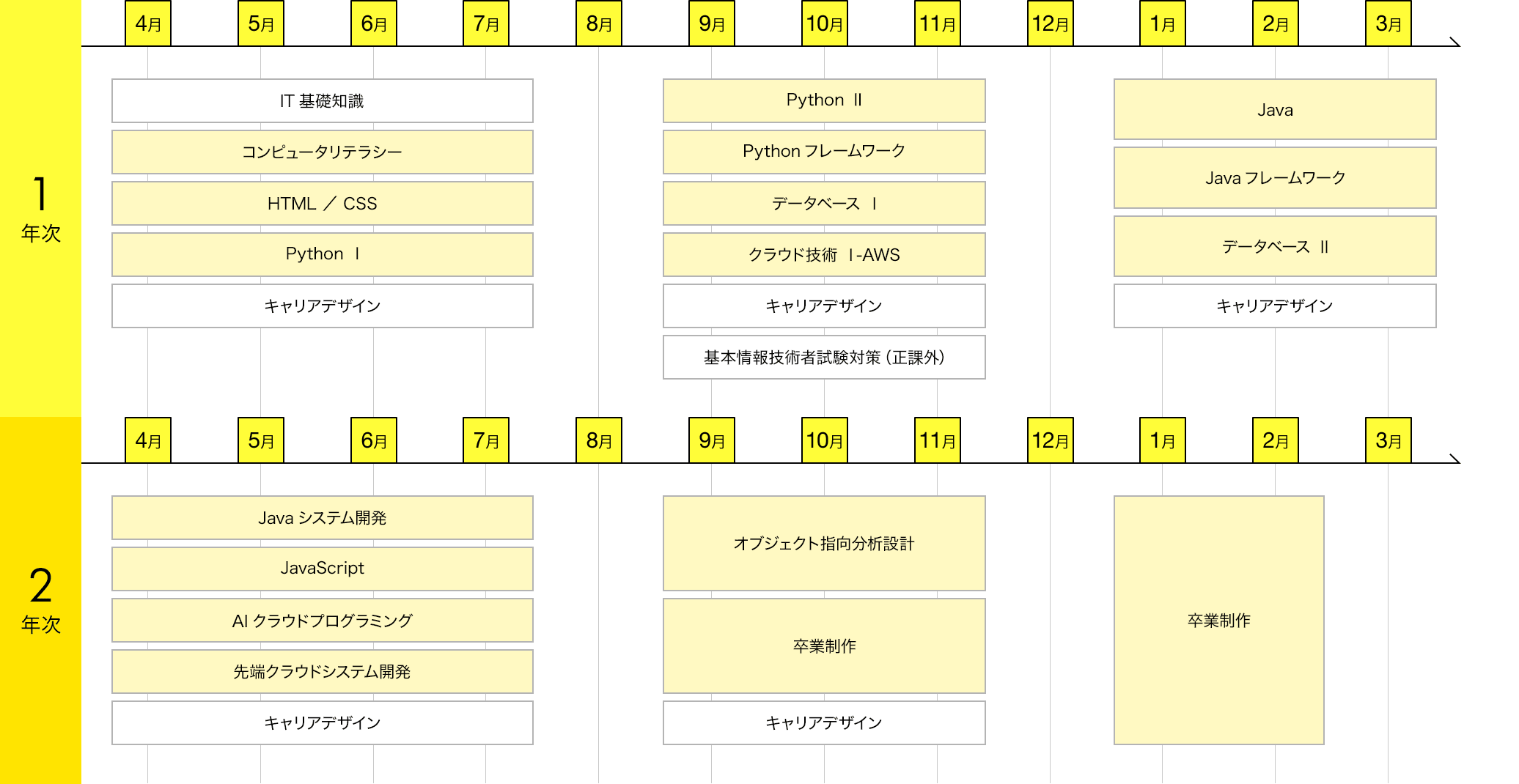Select the コンピュータリテラシー course block
The height and width of the screenshot is (784, 1519).
coord(322,152)
